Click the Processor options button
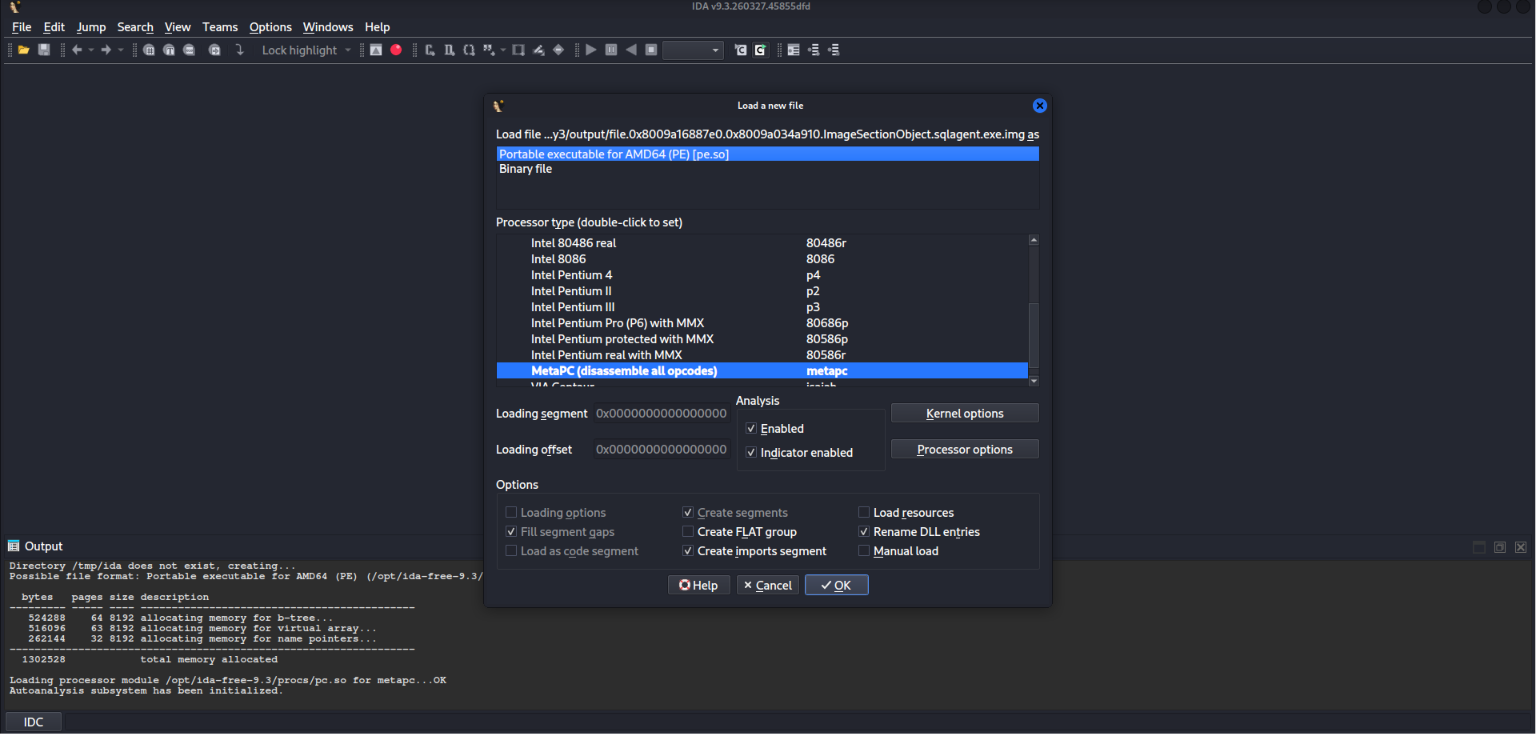1536x734 pixels. pyautogui.click(x=965, y=449)
